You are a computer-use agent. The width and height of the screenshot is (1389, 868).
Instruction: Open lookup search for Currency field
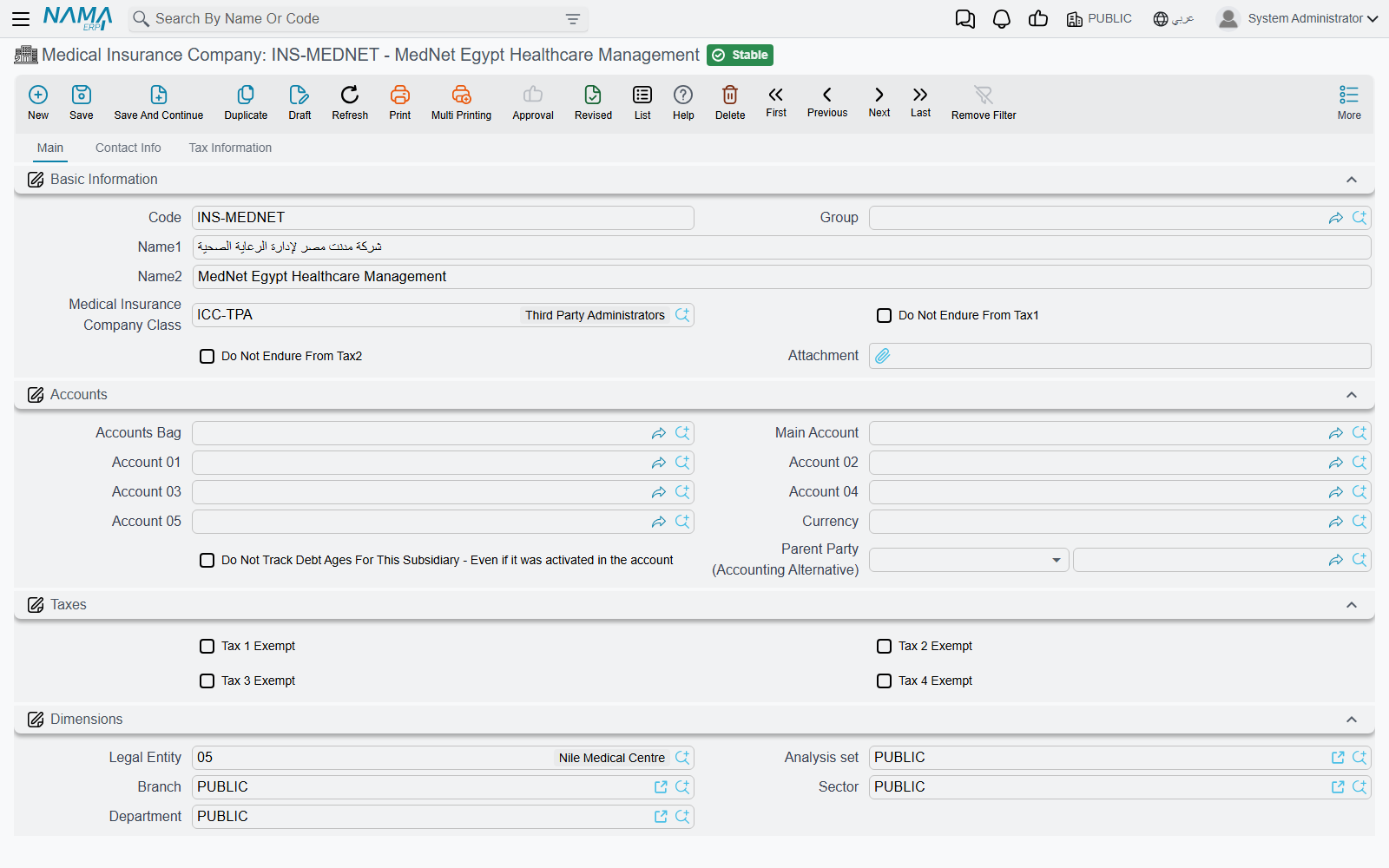tap(1359, 522)
